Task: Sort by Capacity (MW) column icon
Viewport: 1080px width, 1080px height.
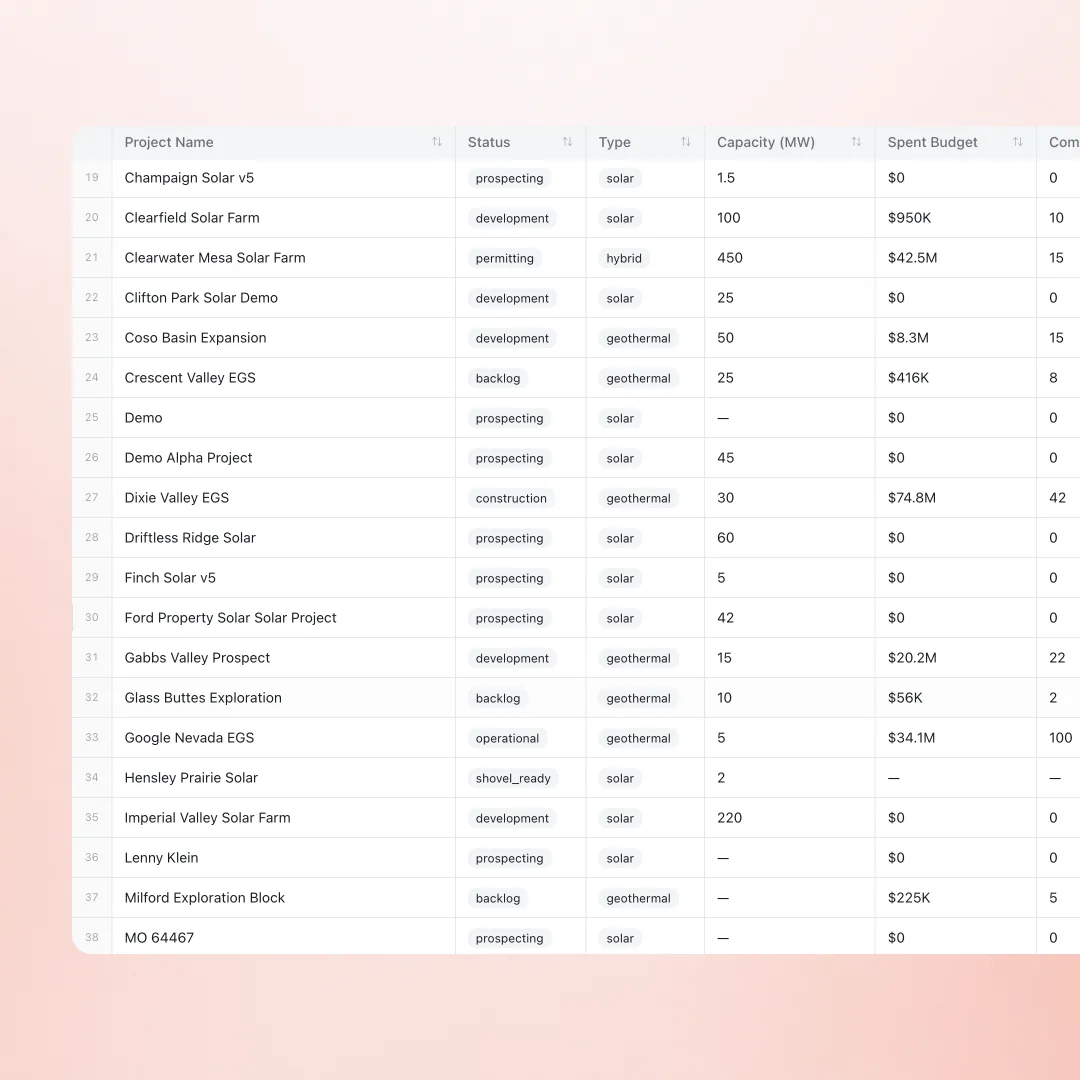Action: pos(856,142)
